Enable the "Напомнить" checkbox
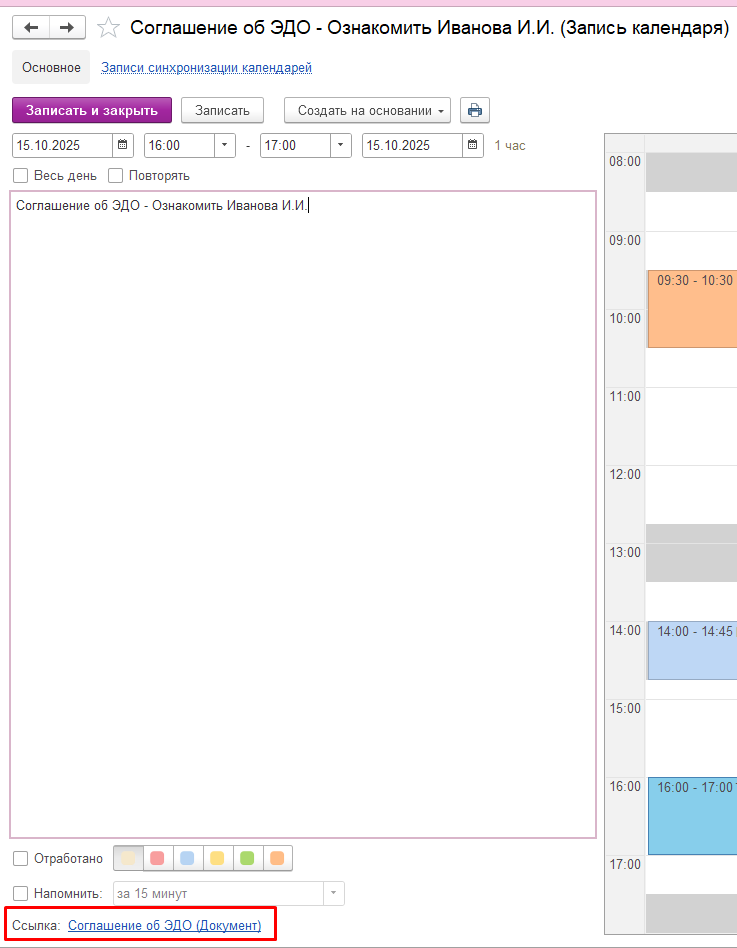Image resolution: width=737 pixels, height=948 pixels. 21,893
